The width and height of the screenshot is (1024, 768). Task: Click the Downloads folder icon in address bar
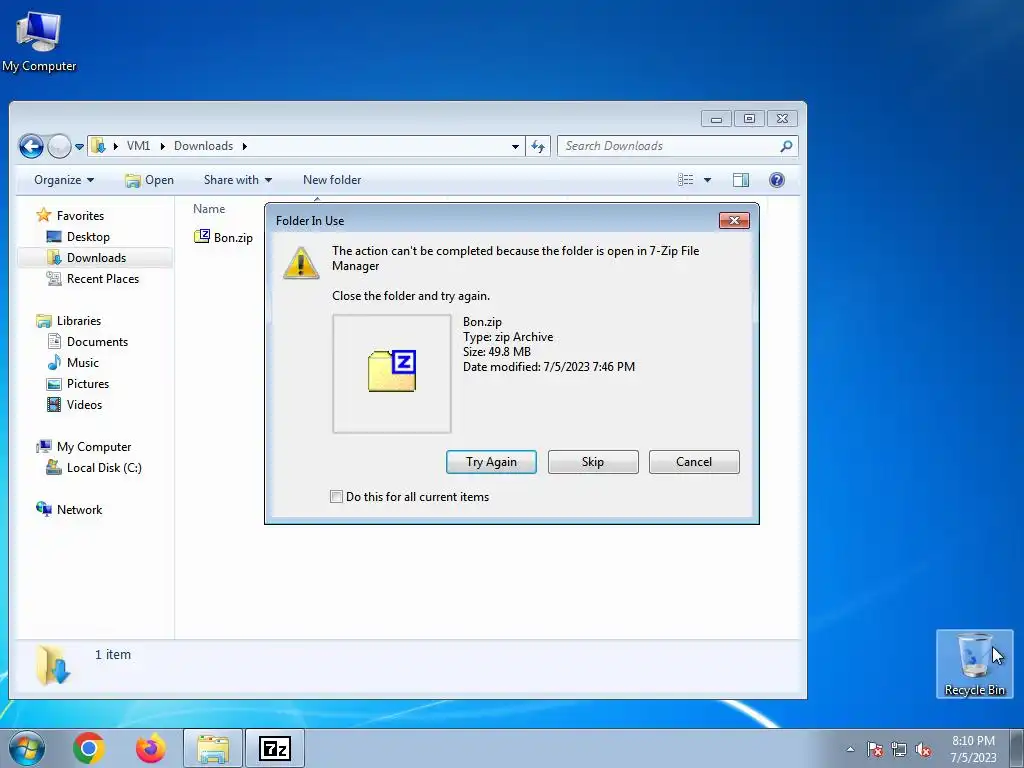[99, 146]
